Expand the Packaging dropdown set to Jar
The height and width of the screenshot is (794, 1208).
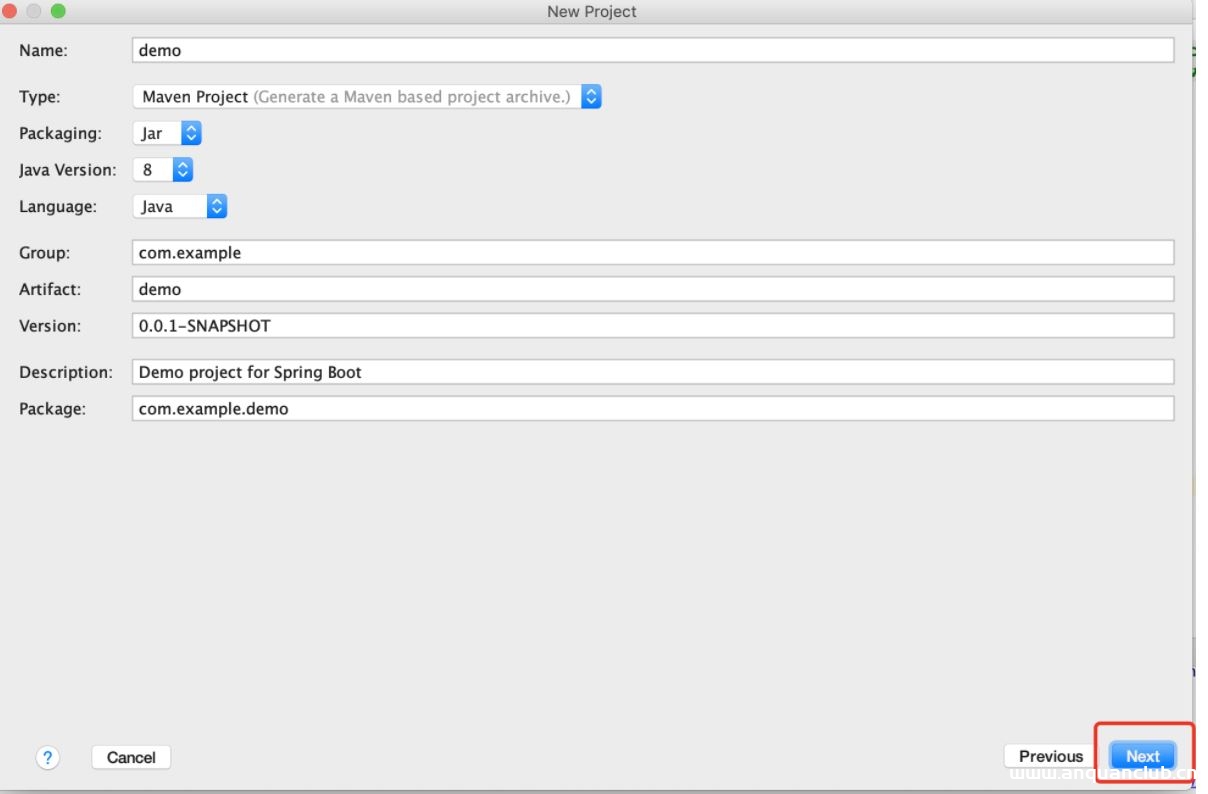[167, 133]
